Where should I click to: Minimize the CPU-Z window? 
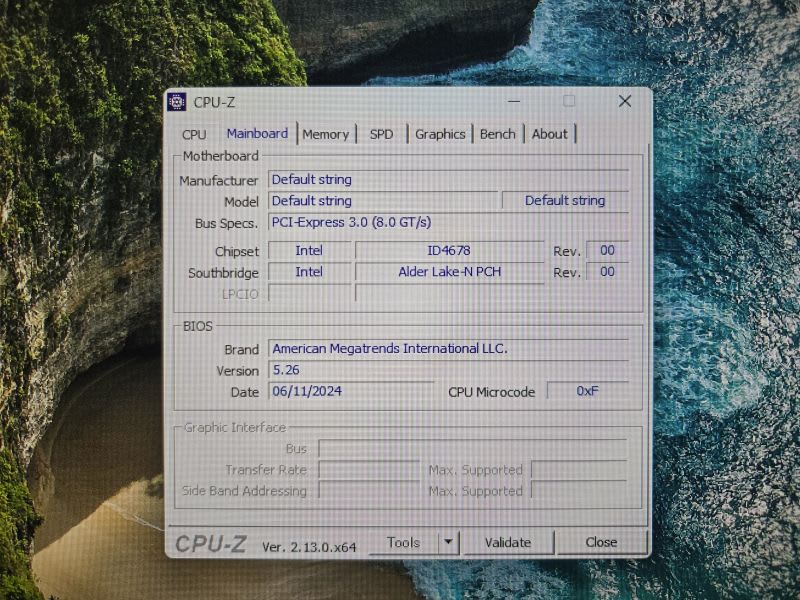pos(514,102)
